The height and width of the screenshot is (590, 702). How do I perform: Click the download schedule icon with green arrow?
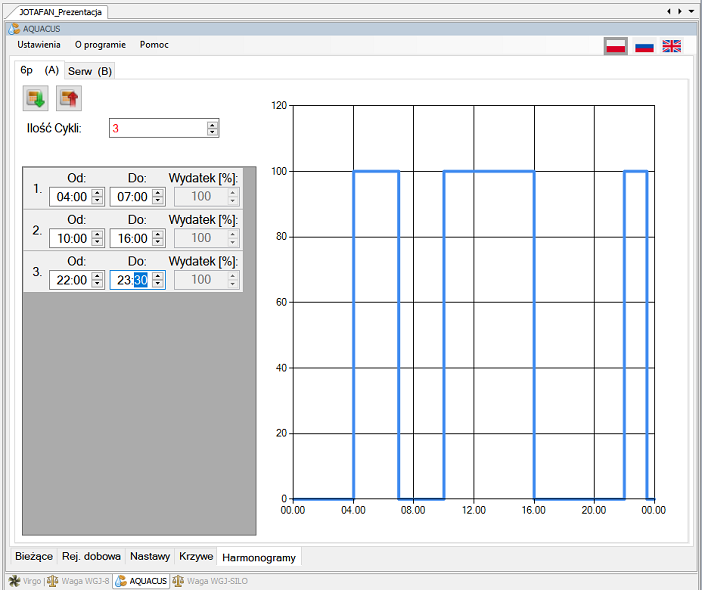tap(35, 98)
